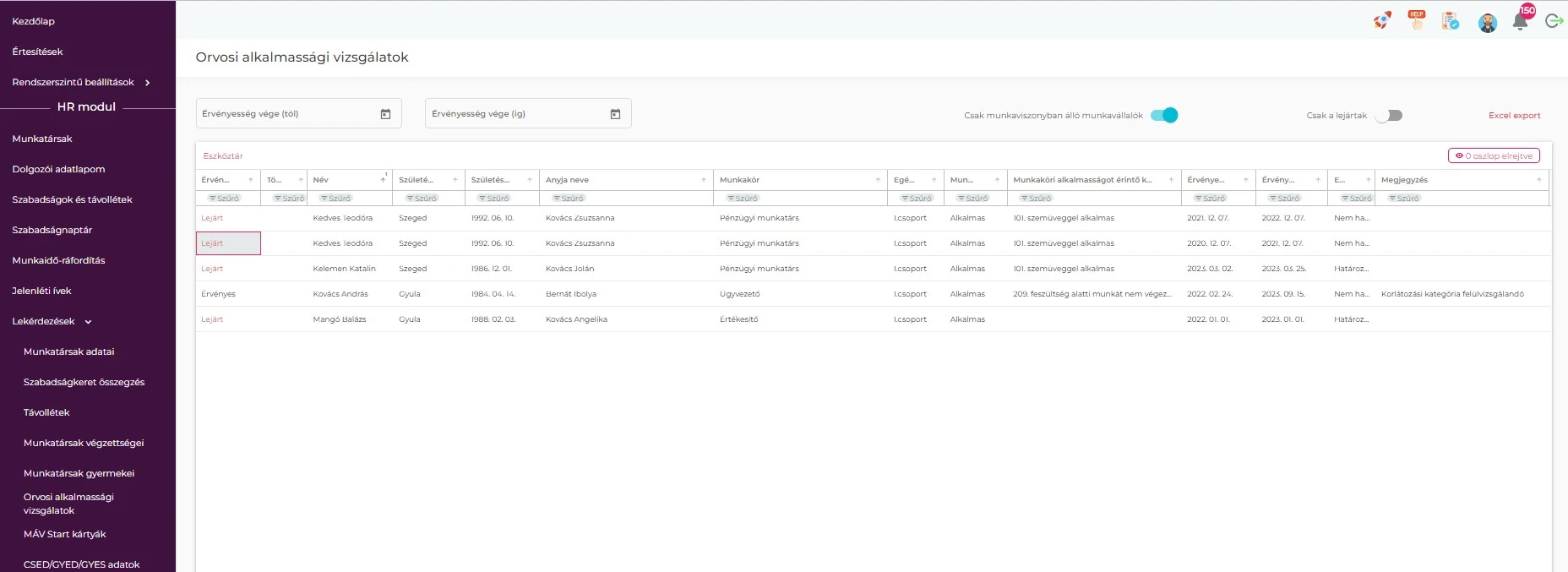
Task: Open the HELP icon
Action: tap(1417, 20)
